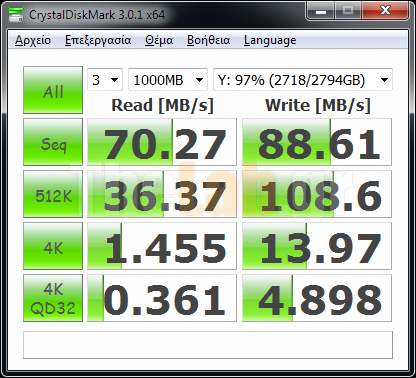Click the 4K write result 13.97
The image size is (416, 378).
(317, 246)
